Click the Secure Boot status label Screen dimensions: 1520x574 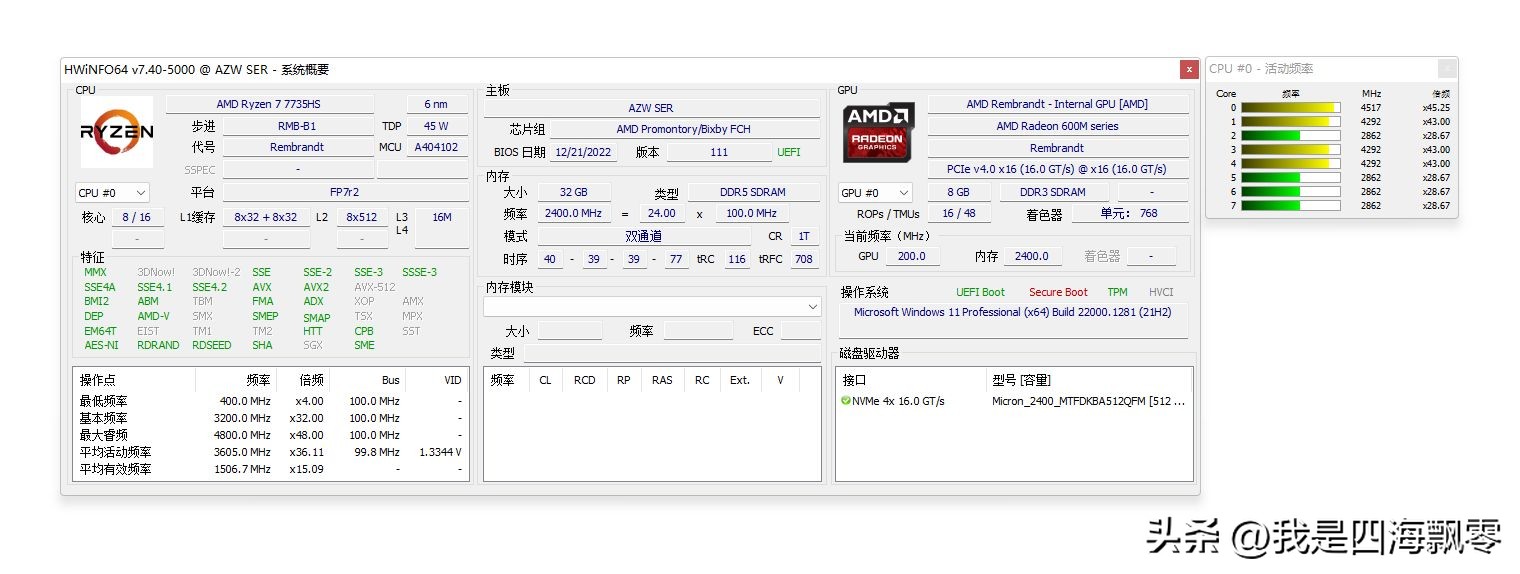click(1058, 292)
